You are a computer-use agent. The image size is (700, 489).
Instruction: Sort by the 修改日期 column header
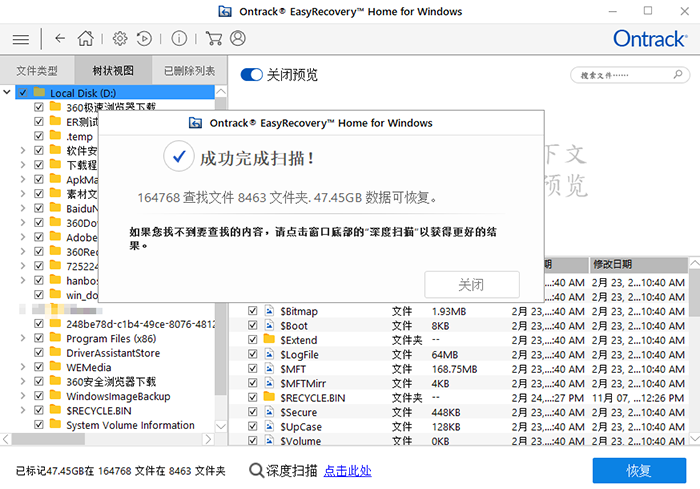[x=638, y=264]
